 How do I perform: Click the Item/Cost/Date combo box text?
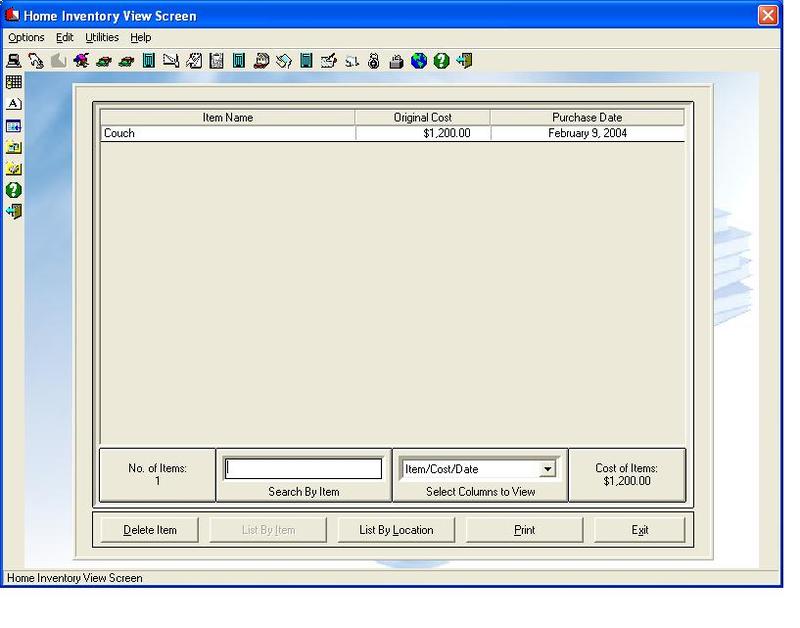441,469
